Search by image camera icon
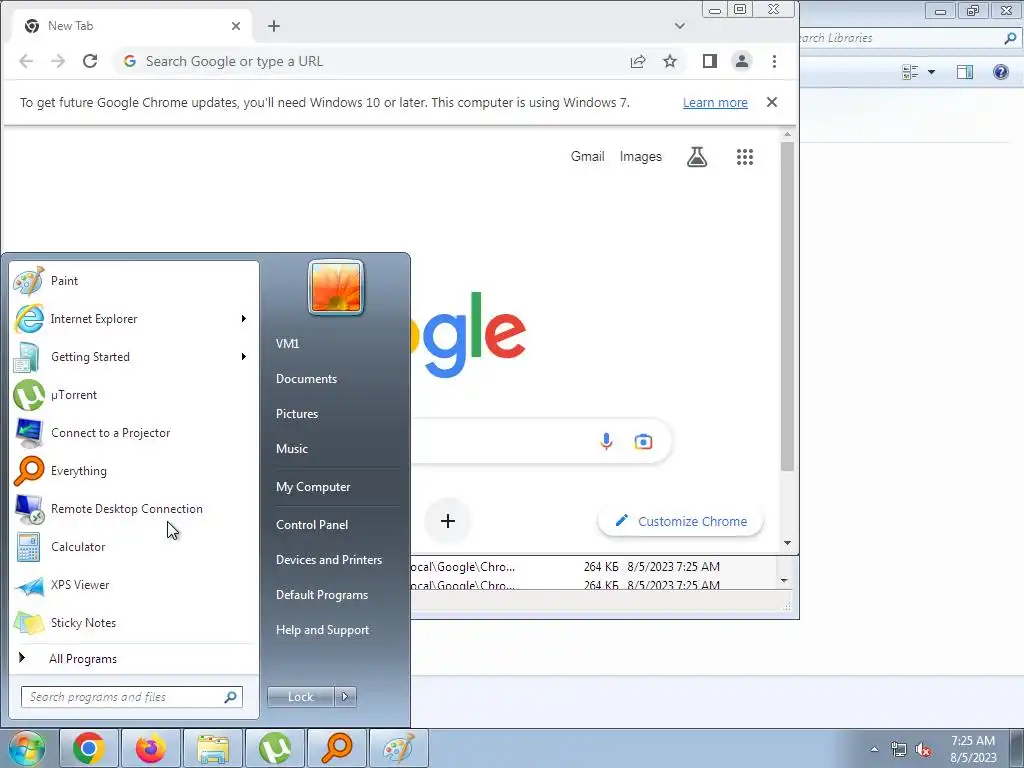Image resolution: width=1024 pixels, height=768 pixels. click(x=643, y=442)
